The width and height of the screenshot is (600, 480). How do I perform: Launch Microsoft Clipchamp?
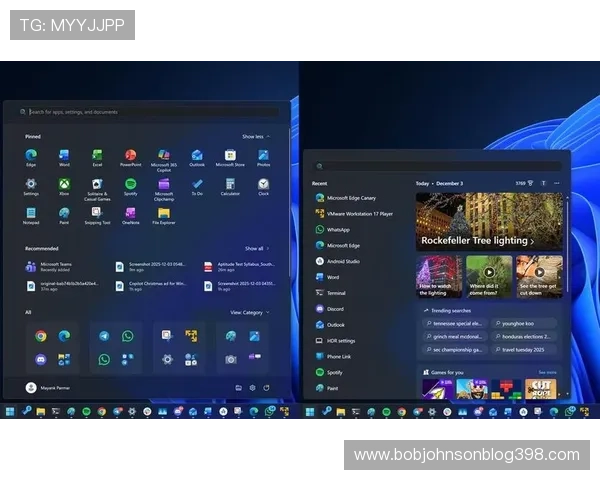(164, 189)
